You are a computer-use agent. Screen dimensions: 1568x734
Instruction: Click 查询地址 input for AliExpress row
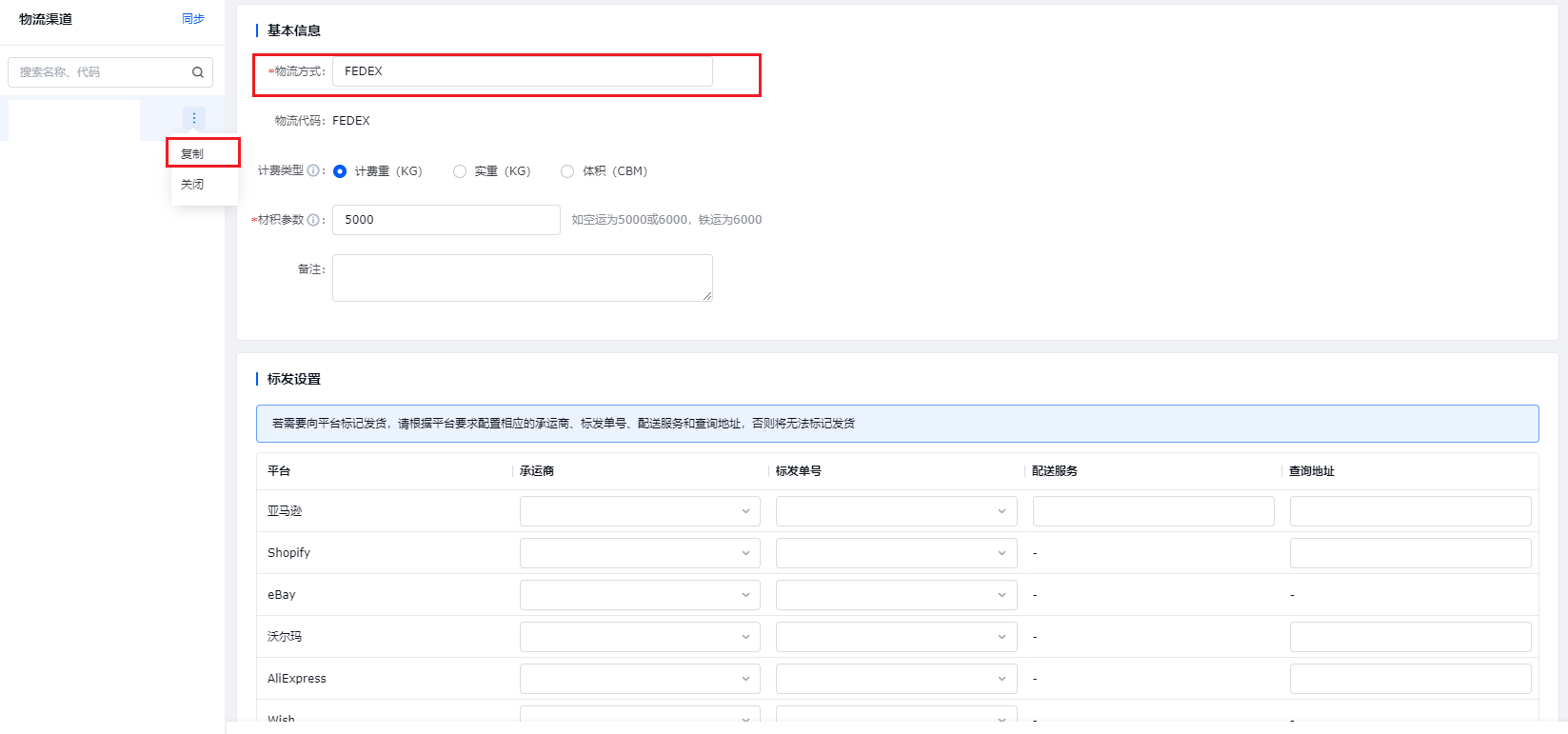coord(1411,679)
